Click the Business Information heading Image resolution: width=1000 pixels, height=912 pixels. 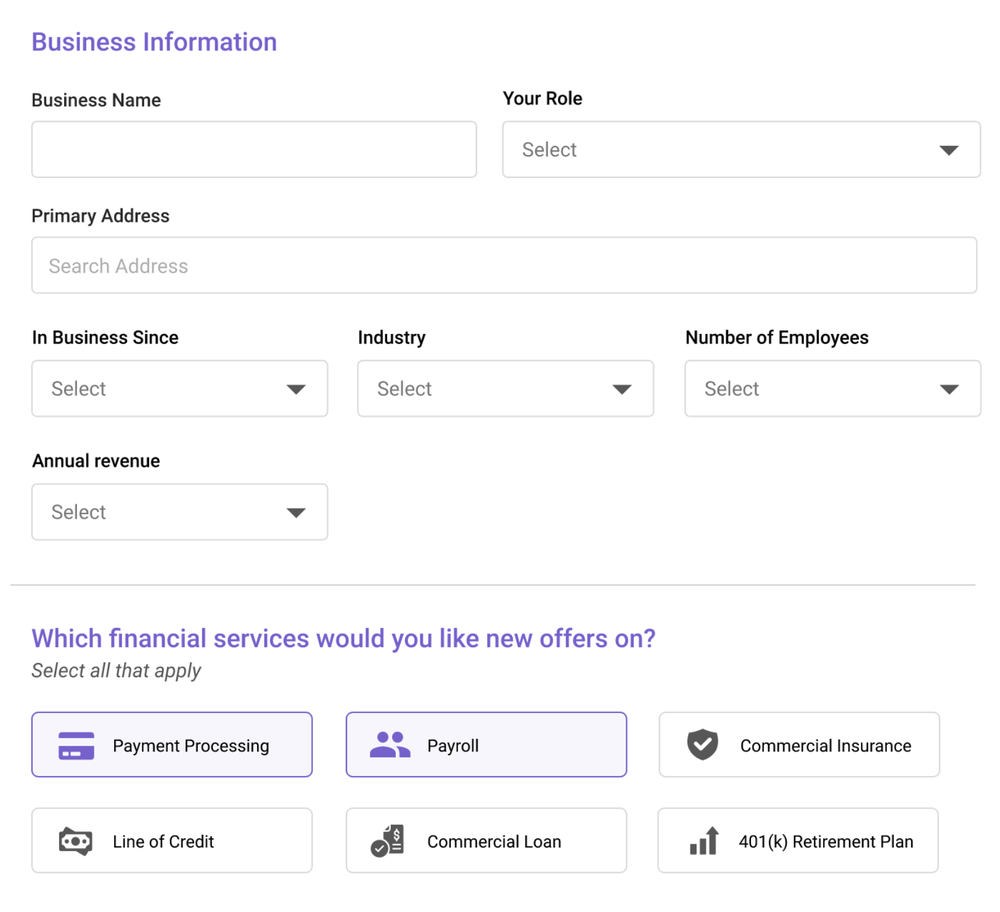154,42
